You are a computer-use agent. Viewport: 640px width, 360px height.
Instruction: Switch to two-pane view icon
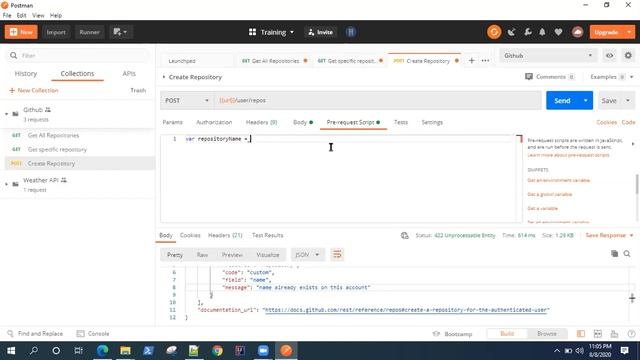pos(598,334)
